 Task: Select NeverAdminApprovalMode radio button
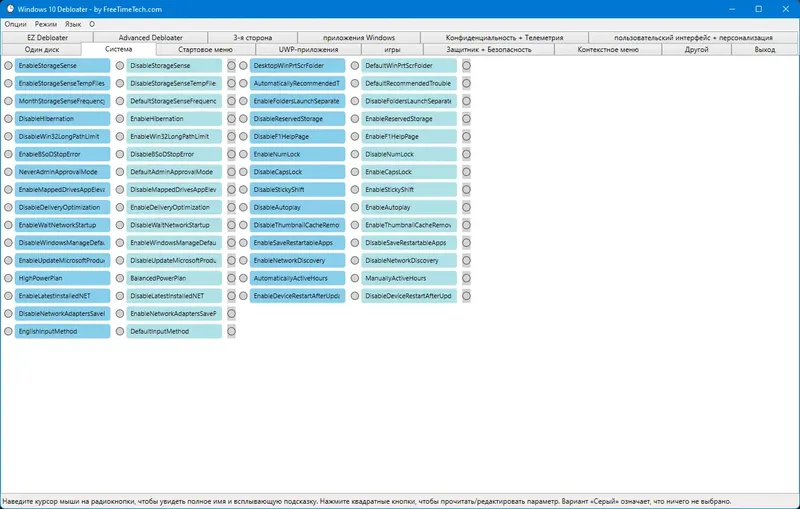(x=8, y=172)
